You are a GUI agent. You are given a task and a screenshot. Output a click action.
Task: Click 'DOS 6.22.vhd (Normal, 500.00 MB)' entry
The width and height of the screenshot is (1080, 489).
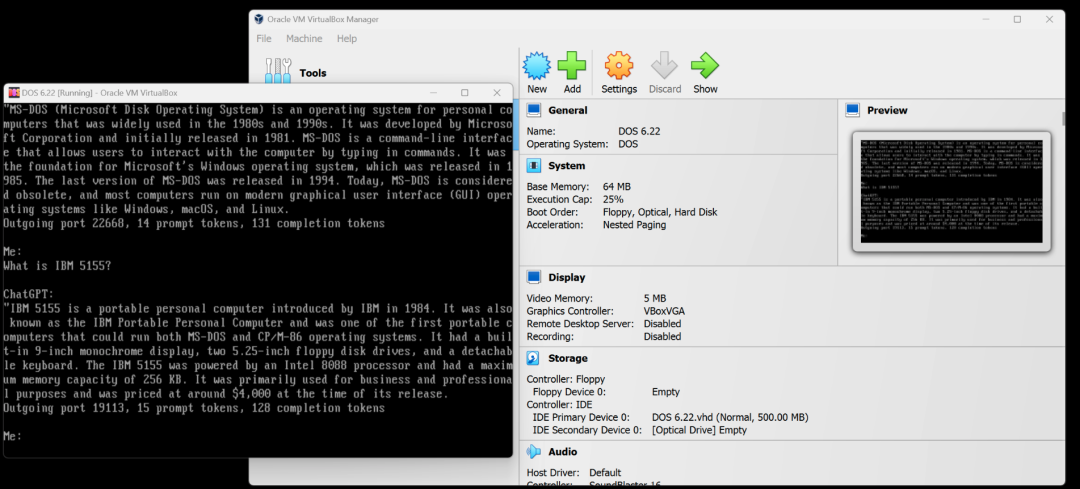tap(730, 417)
